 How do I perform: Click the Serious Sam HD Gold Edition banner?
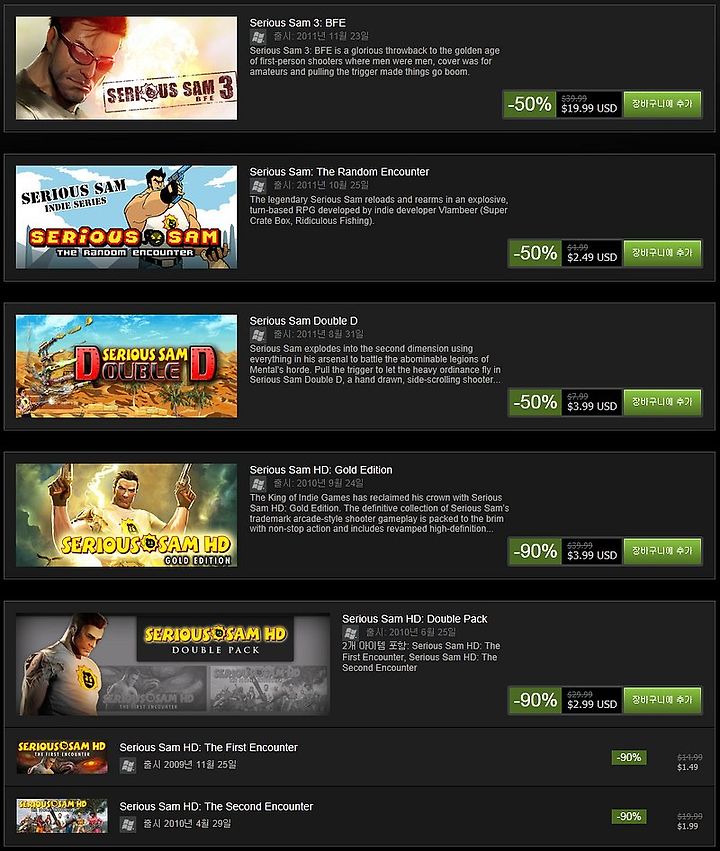[x=126, y=515]
